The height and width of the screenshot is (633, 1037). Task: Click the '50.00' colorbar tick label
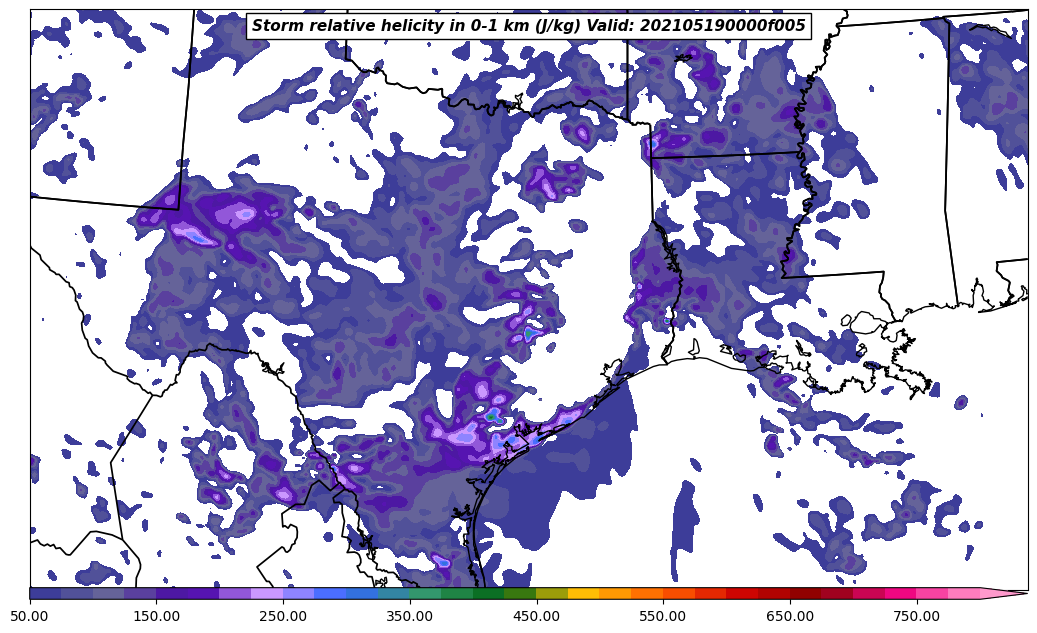30,616
